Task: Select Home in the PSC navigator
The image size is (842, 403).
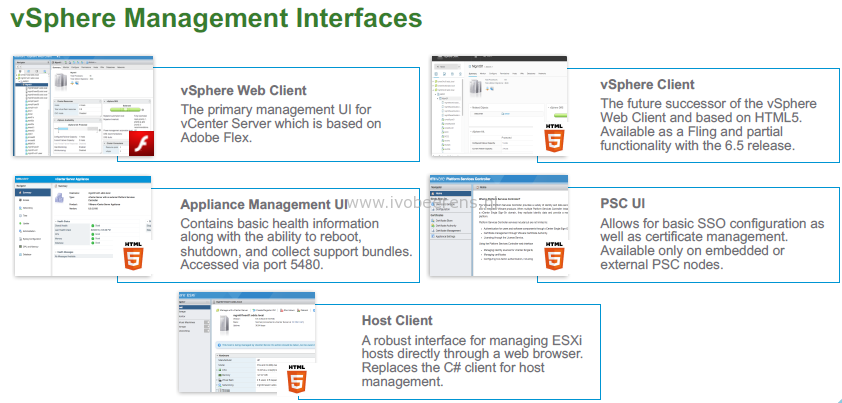Action: [451, 193]
